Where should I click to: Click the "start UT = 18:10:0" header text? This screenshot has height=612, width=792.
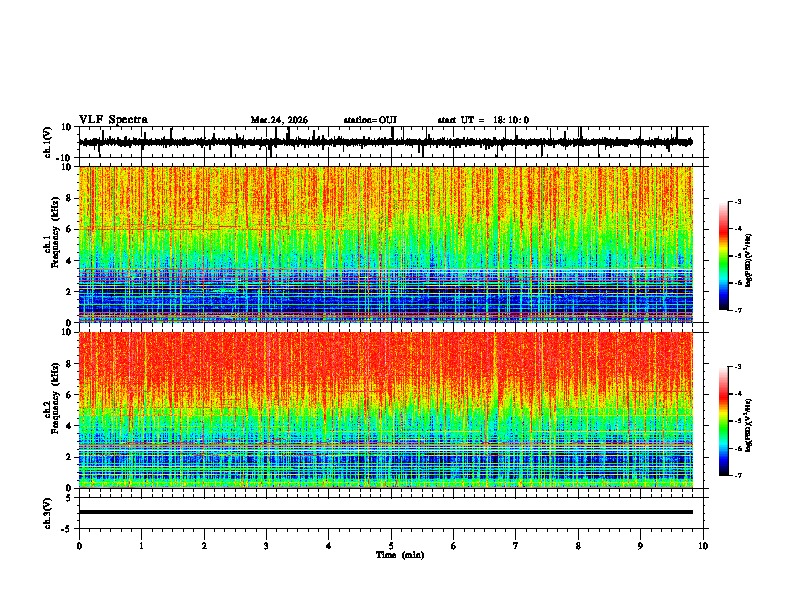coord(483,120)
